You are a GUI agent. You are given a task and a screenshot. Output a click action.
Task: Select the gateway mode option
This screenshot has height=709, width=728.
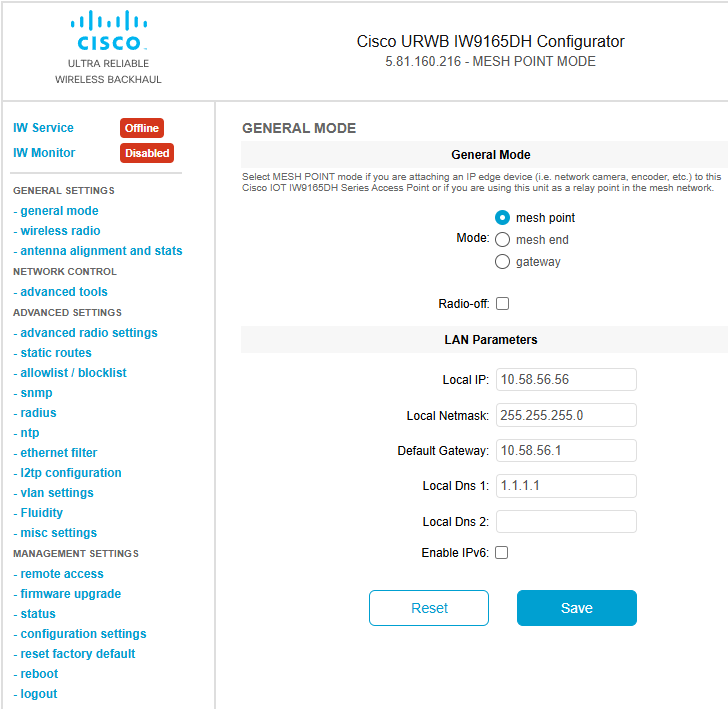click(x=502, y=261)
